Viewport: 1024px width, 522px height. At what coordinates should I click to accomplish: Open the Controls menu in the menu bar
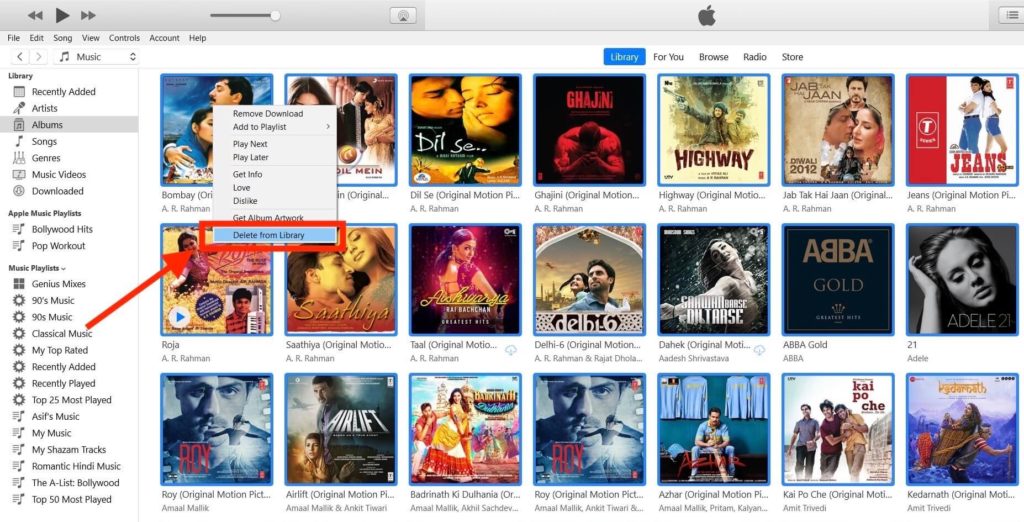coord(124,38)
